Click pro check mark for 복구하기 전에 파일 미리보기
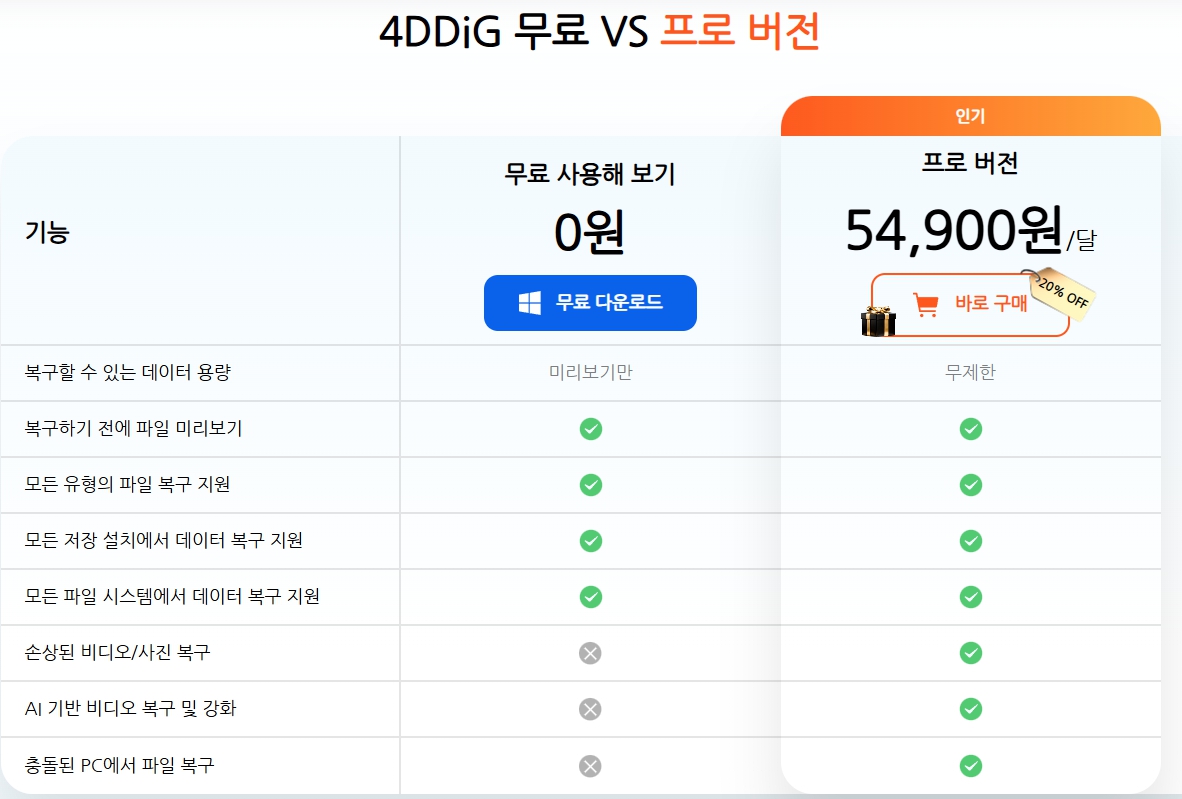 971,429
